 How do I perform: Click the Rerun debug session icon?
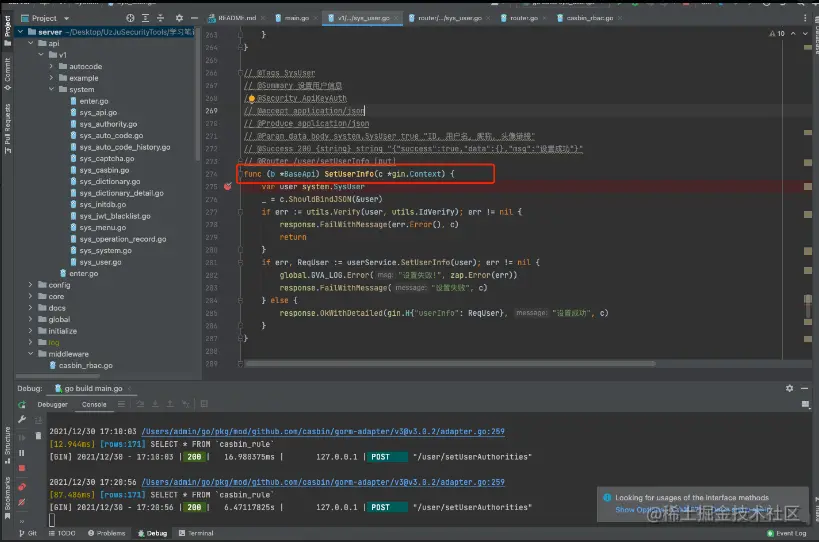[x=21, y=405]
